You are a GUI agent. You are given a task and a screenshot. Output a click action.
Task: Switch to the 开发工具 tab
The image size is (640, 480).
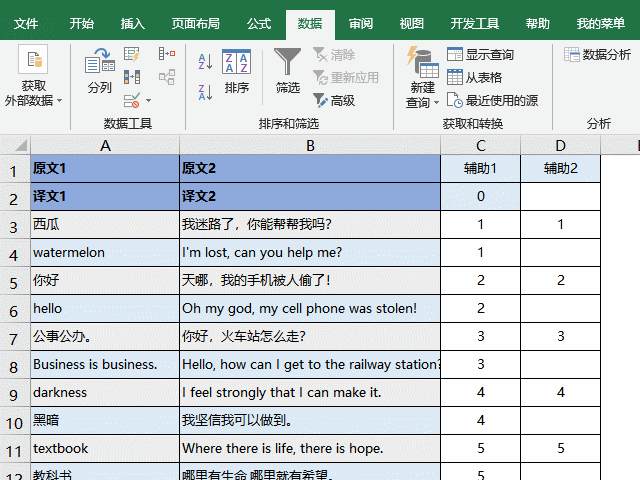(475, 24)
